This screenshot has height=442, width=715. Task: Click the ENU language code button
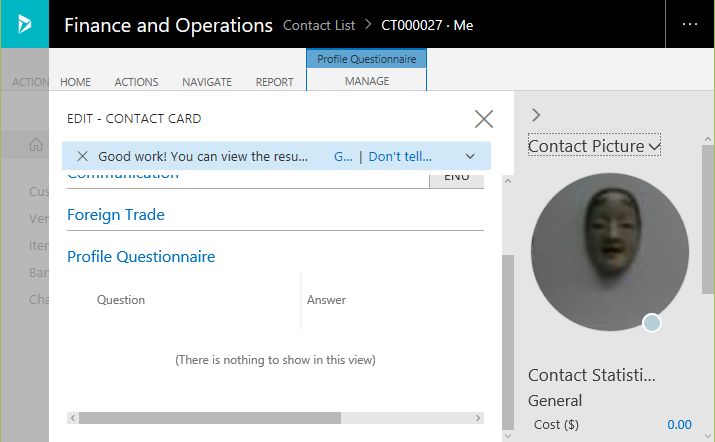pos(456,180)
